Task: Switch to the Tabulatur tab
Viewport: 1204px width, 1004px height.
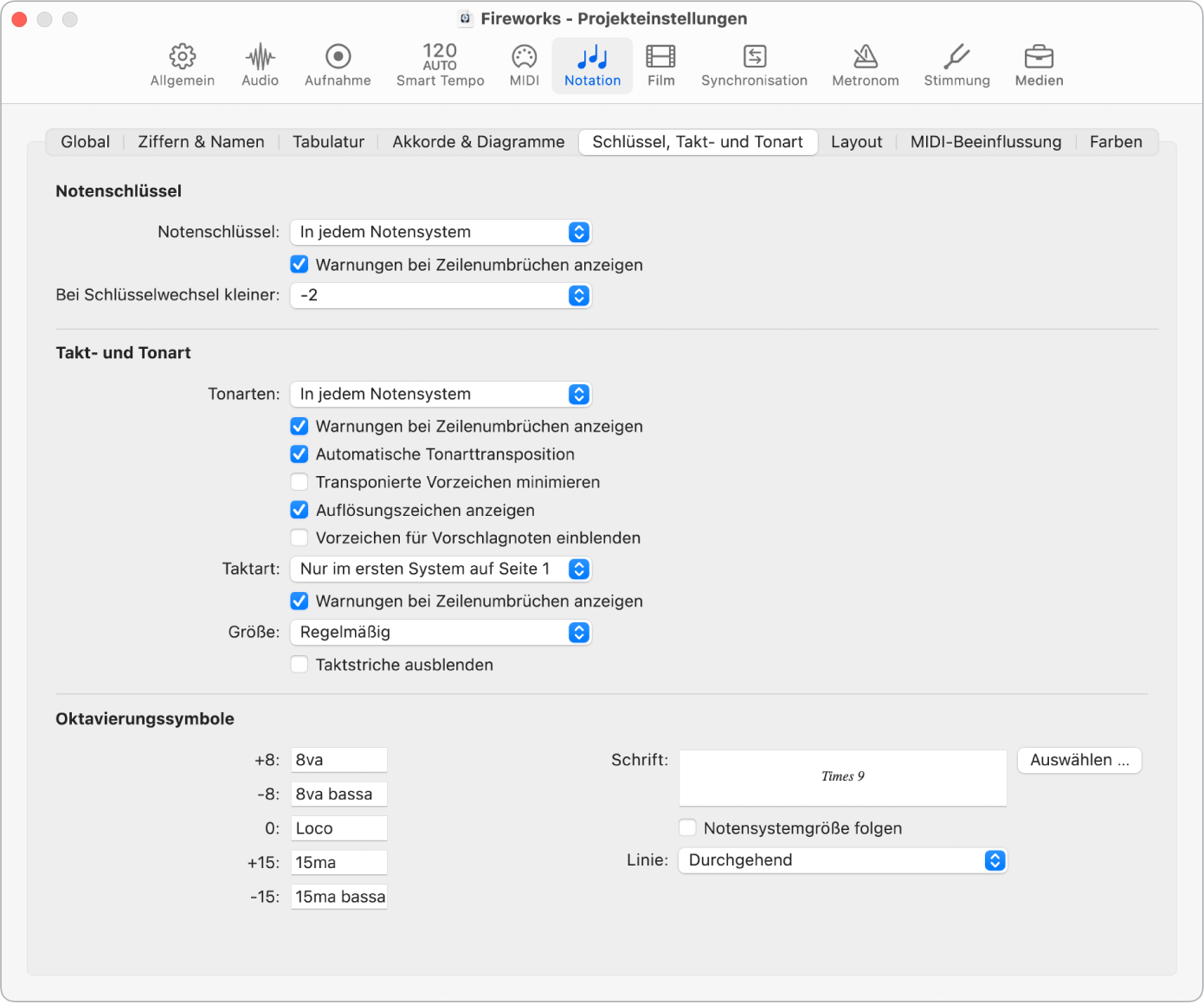Action: (x=329, y=142)
